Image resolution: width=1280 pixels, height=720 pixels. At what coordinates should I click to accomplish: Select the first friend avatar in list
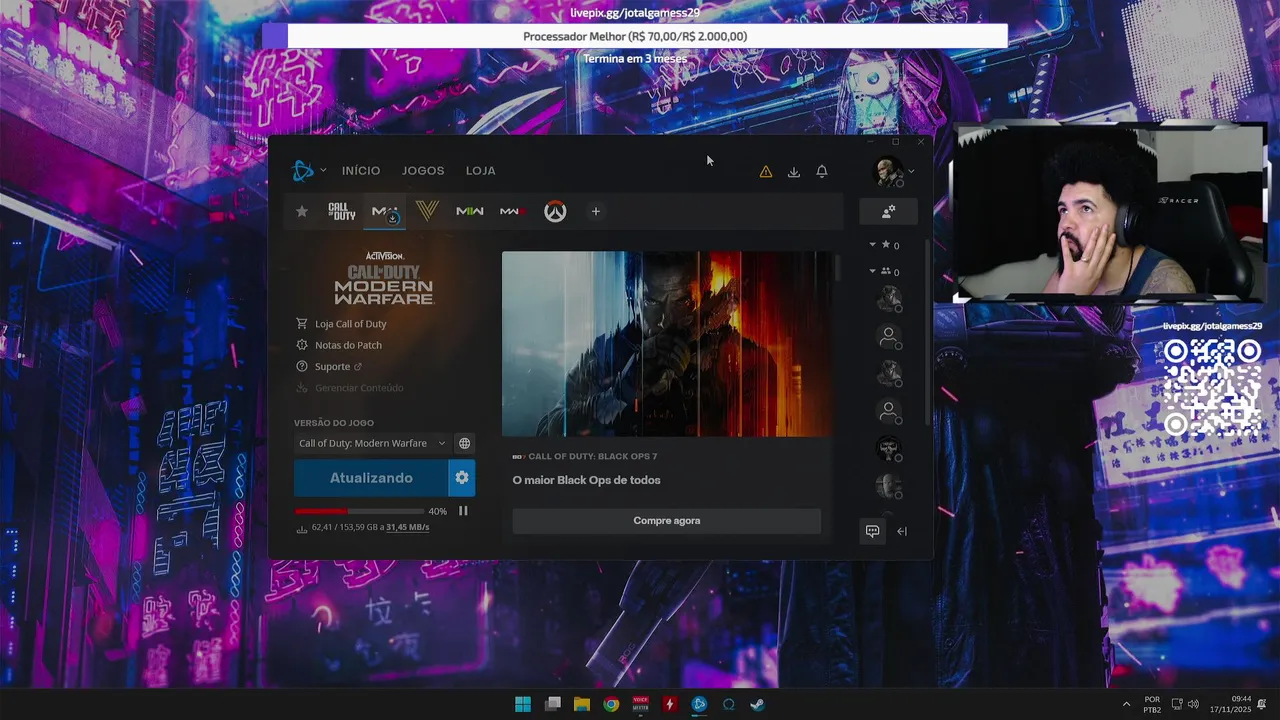(x=888, y=298)
